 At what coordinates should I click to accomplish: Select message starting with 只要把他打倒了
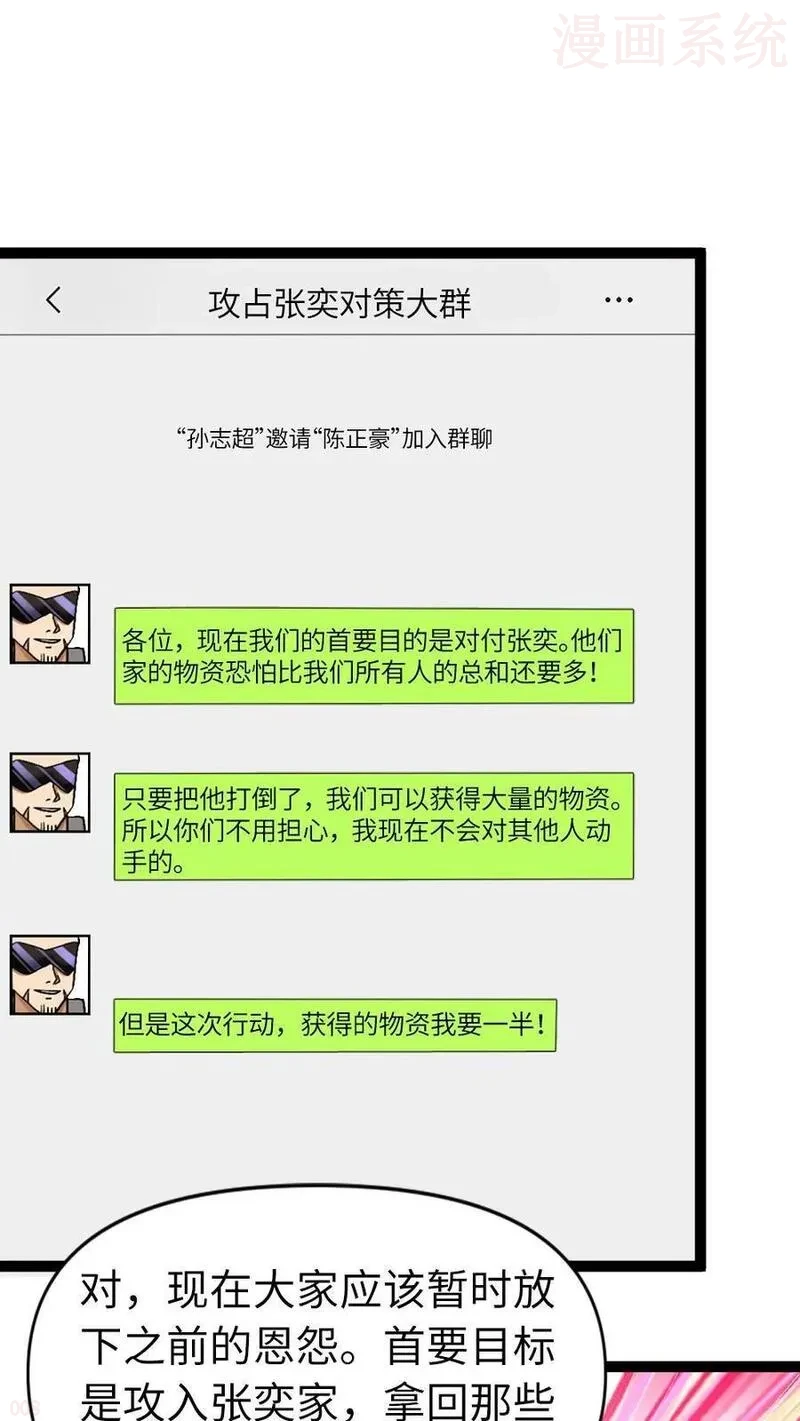(x=374, y=826)
